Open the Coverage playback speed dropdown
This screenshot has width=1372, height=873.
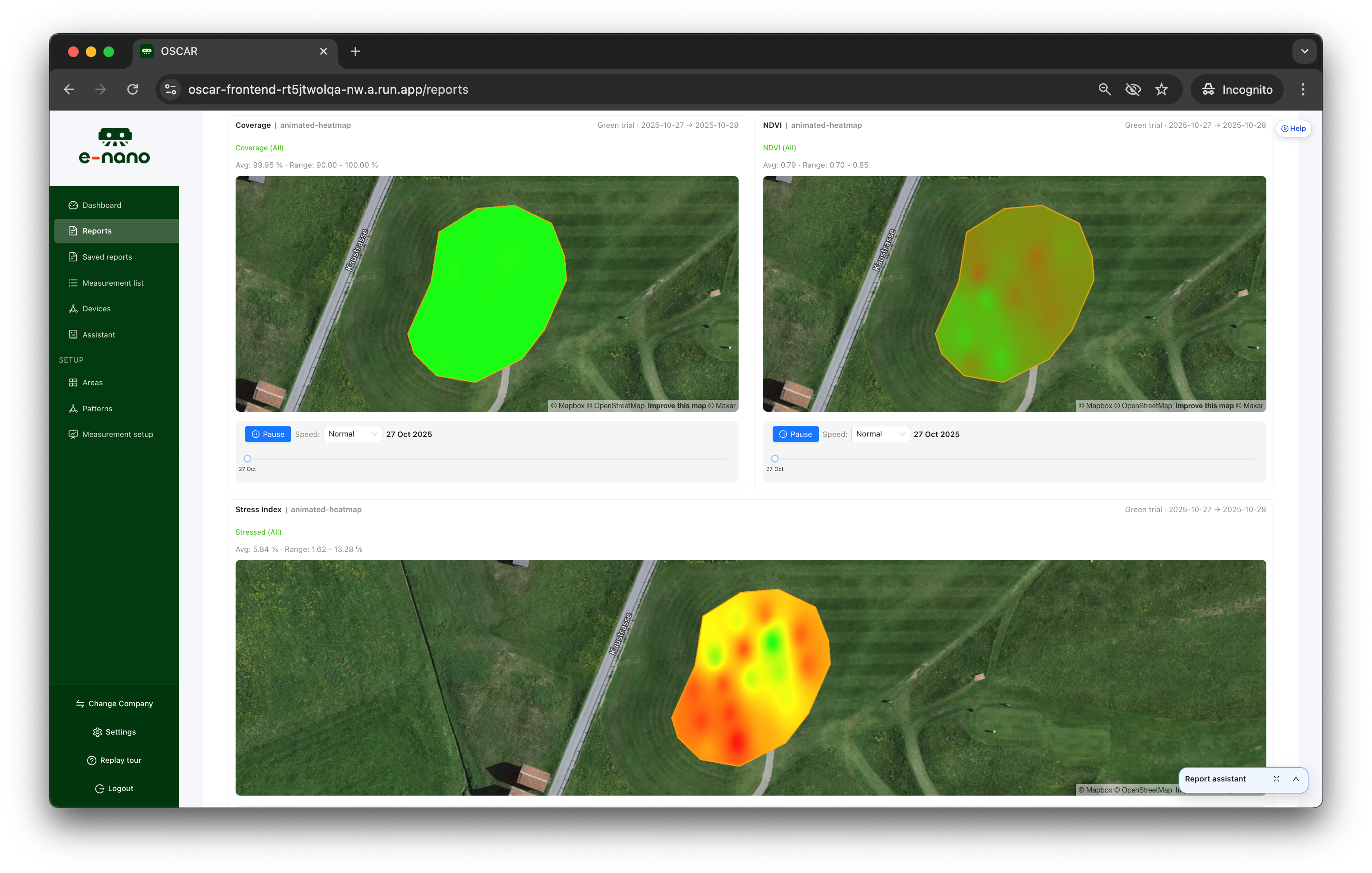pyautogui.click(x=352, y=434)
